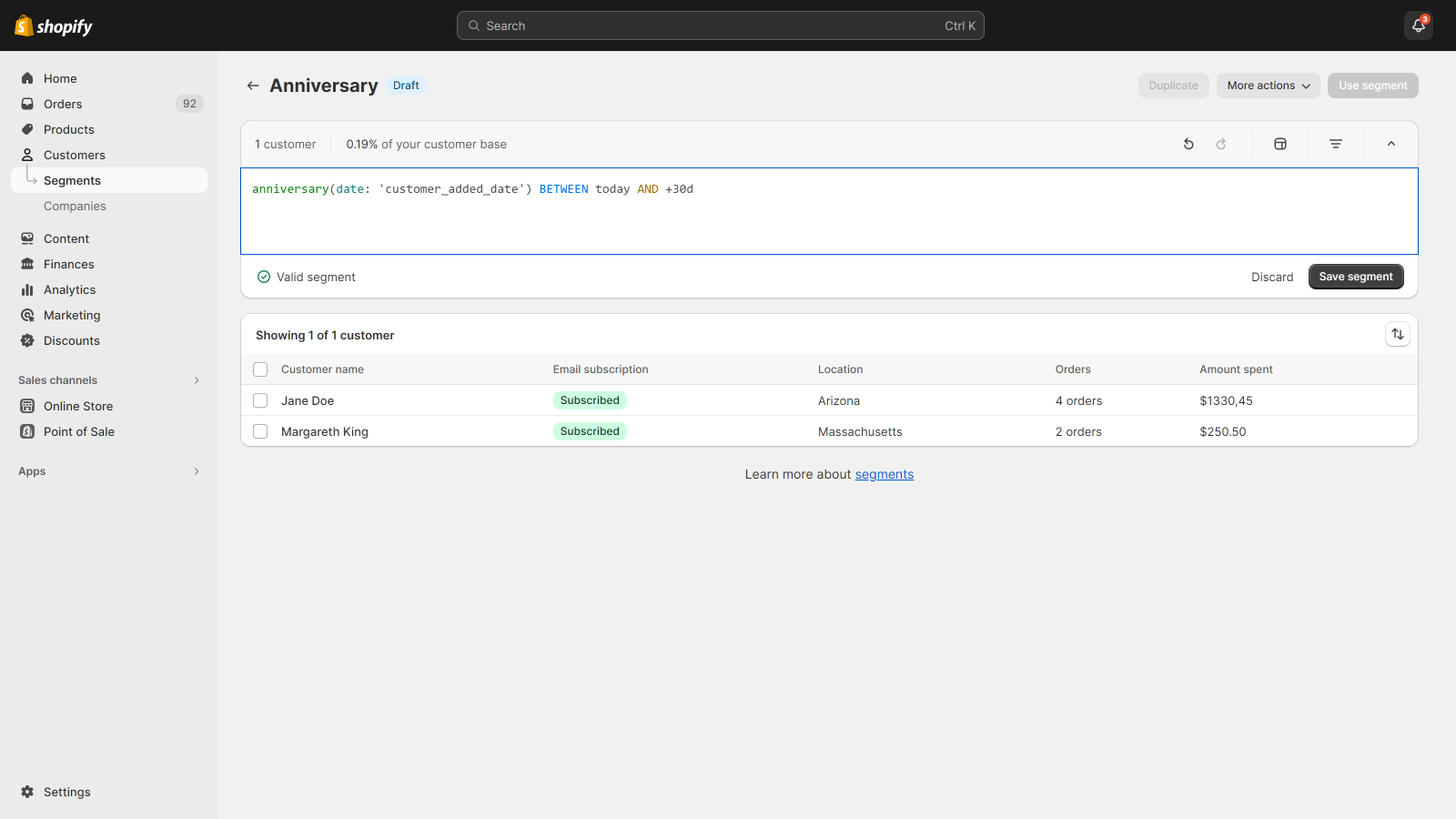The height and width of the screenshot is (819, 1456).
Task: Undo the last segment query change
Action: pos(1188,144)
